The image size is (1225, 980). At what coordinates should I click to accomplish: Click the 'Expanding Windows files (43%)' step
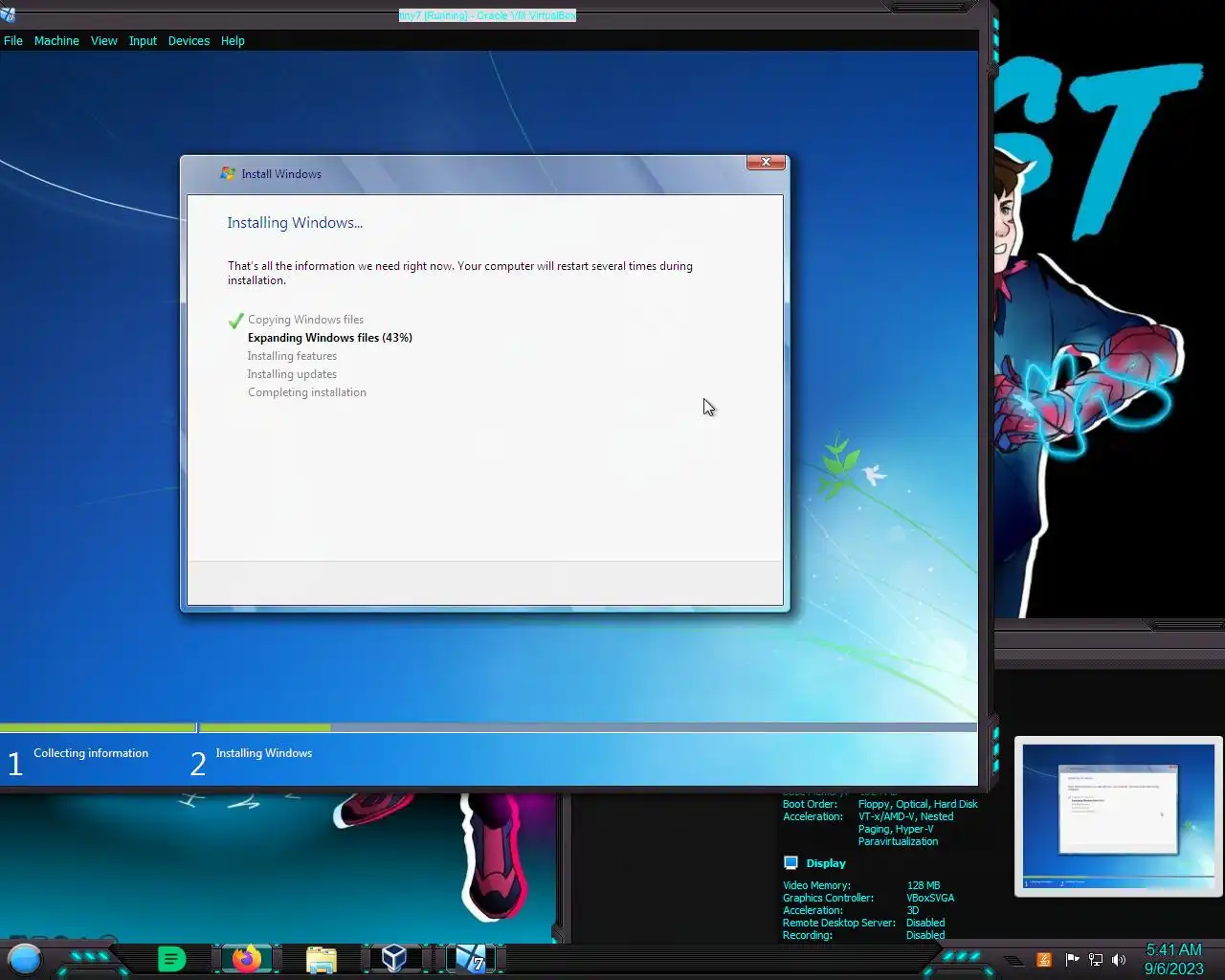pos(329,338)
